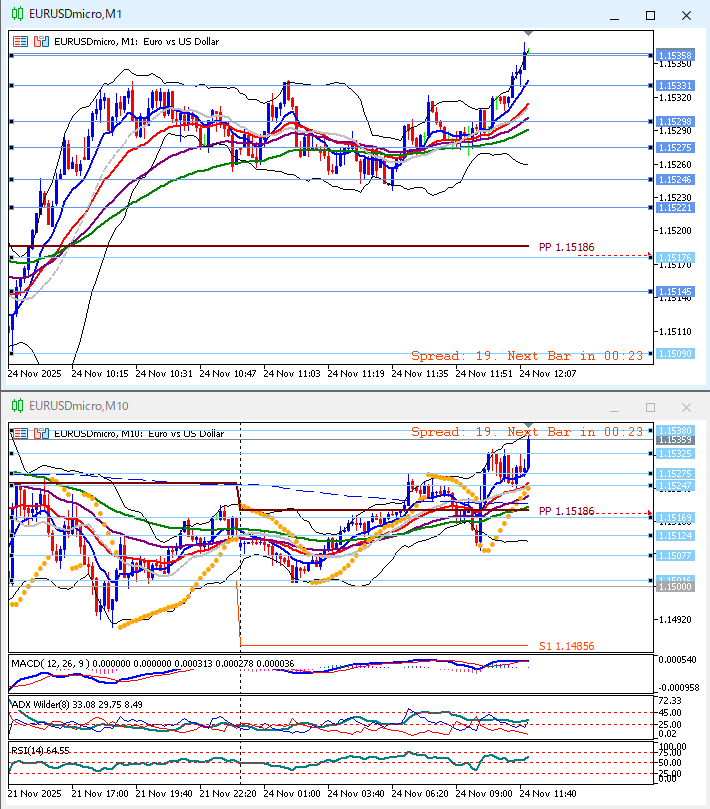Click the S1 1.14856 support level label

566,647
